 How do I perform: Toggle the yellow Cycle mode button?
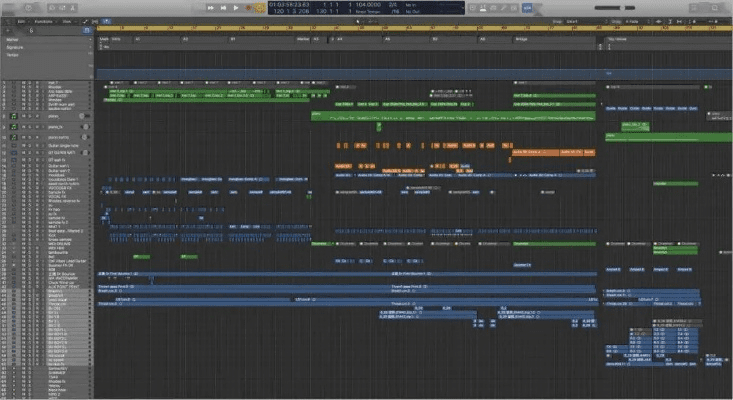tap(260, 8)
